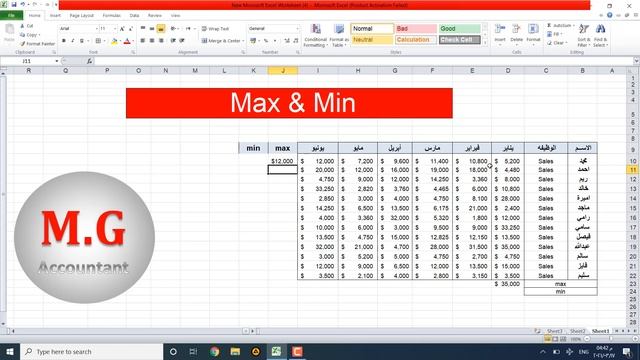Toggle Italic formatting
Screen dimensions: 640x360
[x=73, y=41]
